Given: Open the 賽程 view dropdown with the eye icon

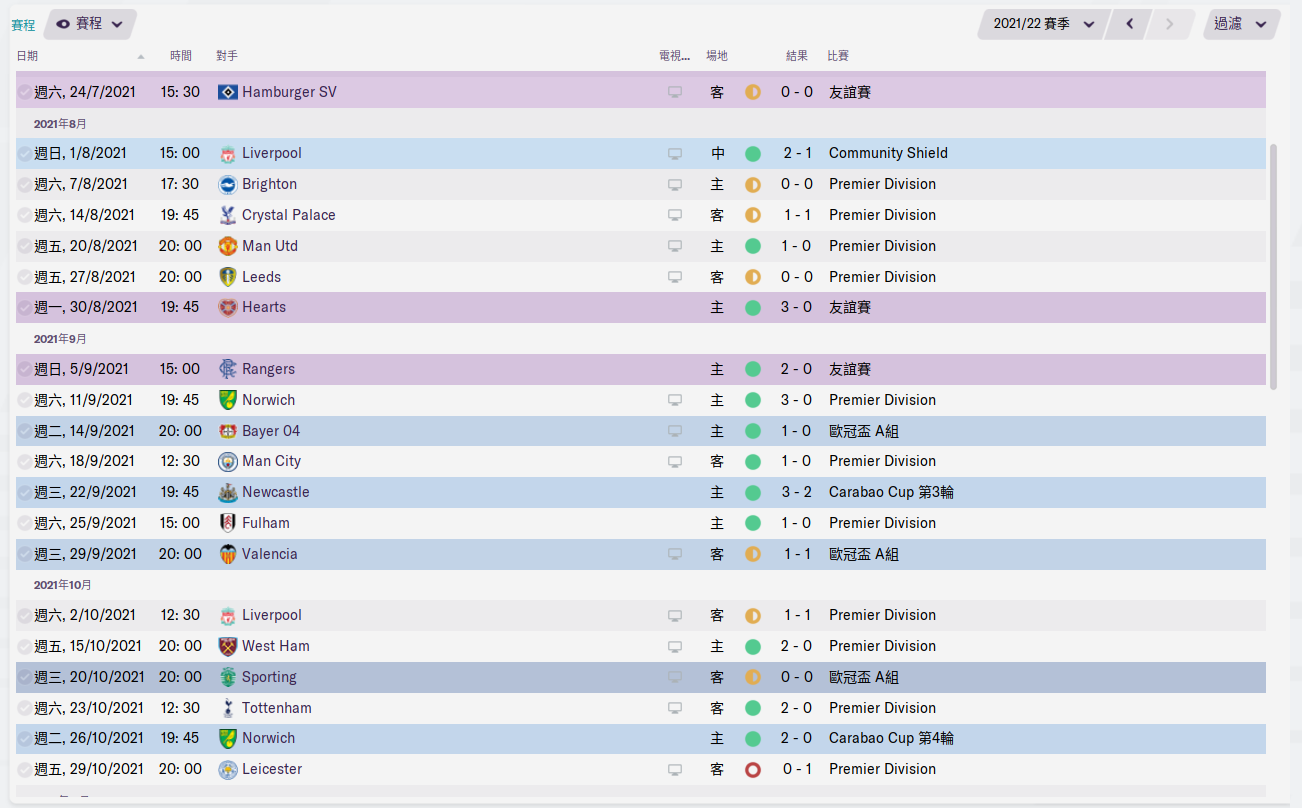Looking at the screenshot, I should (89, 24).
